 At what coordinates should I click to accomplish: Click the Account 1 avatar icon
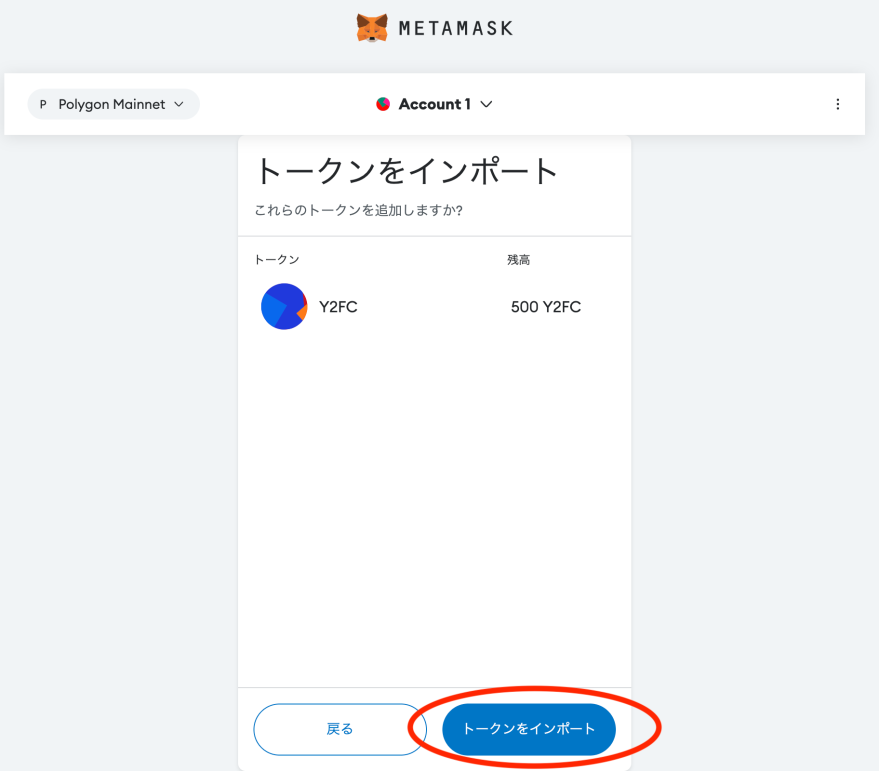(x=383, y=104)
